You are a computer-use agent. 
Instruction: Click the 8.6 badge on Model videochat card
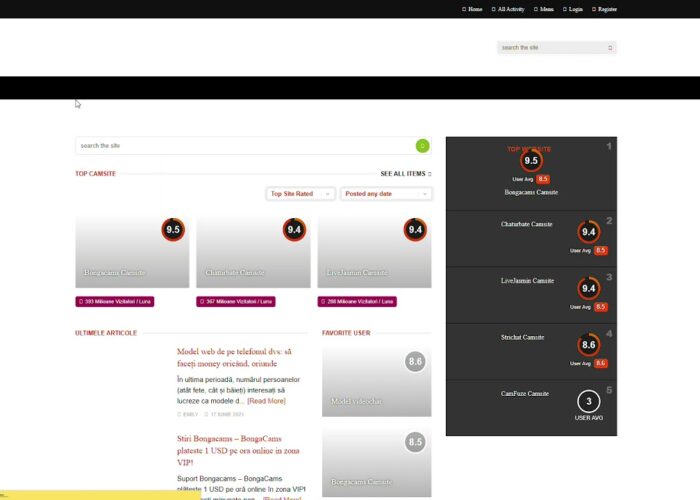[x=415, y=361]
